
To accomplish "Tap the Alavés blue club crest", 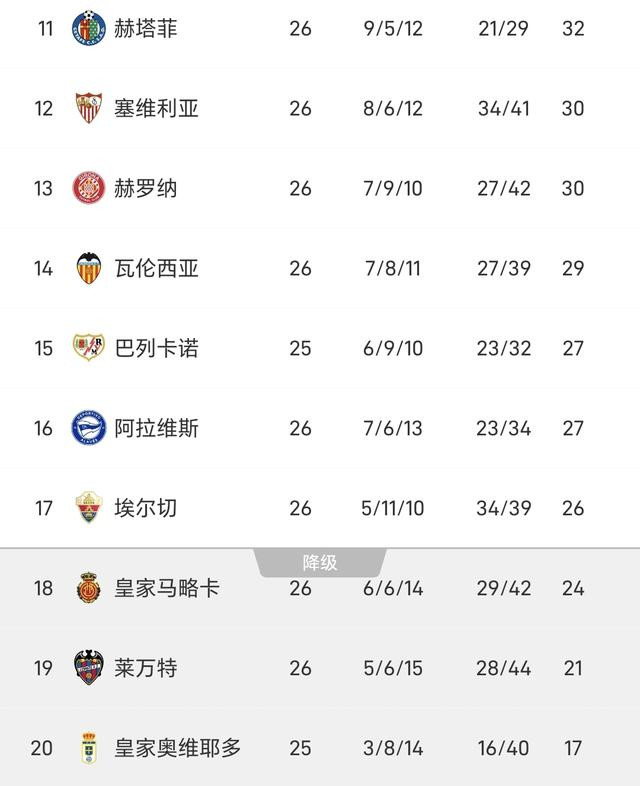I will tap(89, 428).
